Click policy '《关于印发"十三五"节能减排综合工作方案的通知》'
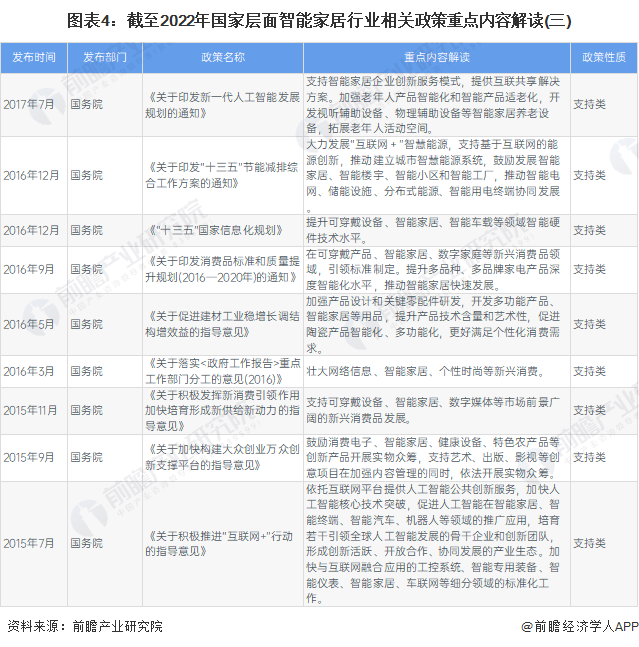 tap(222, 175)
